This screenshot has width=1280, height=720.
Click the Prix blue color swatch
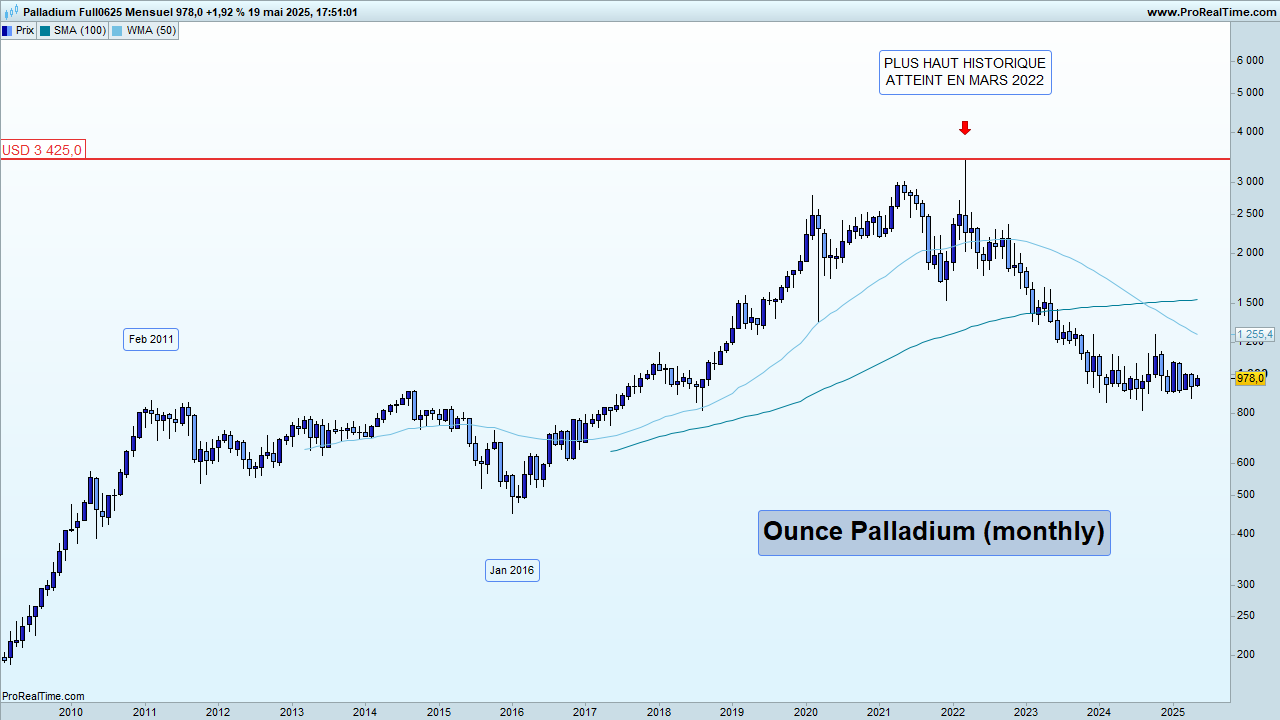click(x=7, y=30)
